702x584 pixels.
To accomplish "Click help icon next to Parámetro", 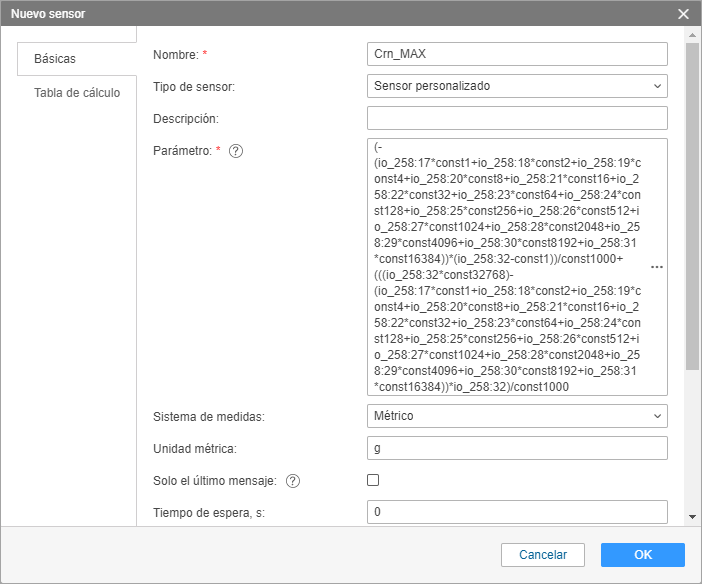I will click(x=236, y=151).
